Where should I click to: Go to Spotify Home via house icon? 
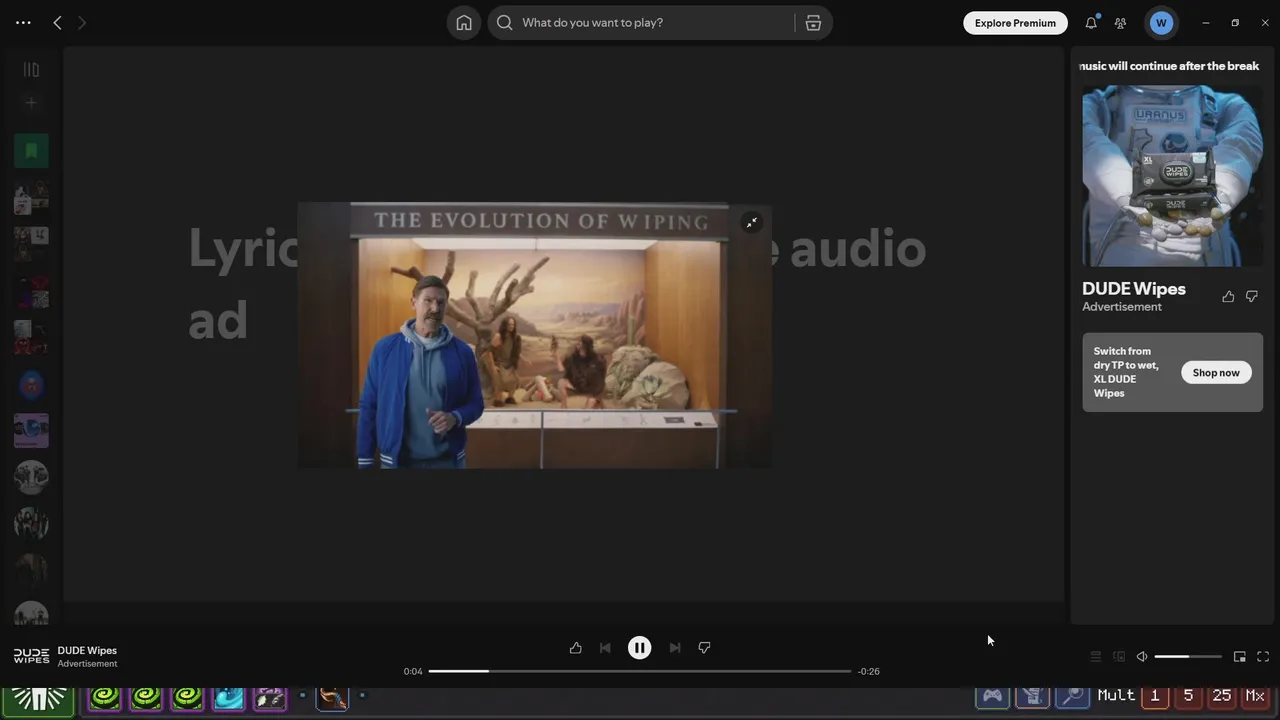point(464,23)
